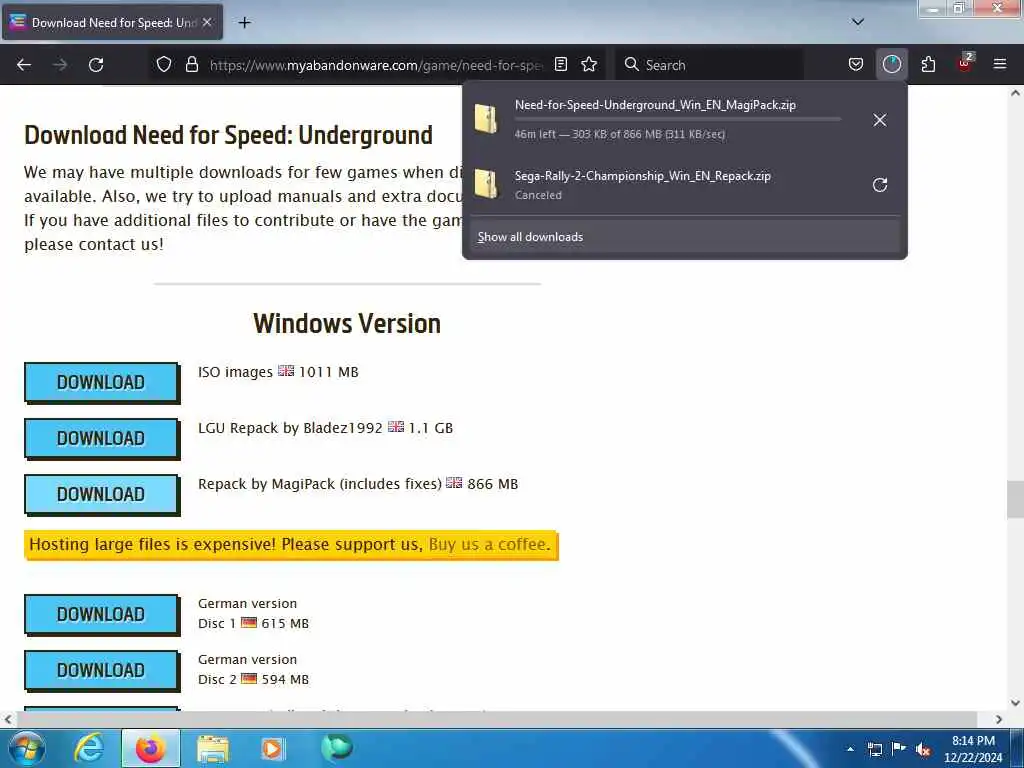The image size is (1024, 768).
Task: Click the scroll up arrow
Action: [x=1015, y=93]
